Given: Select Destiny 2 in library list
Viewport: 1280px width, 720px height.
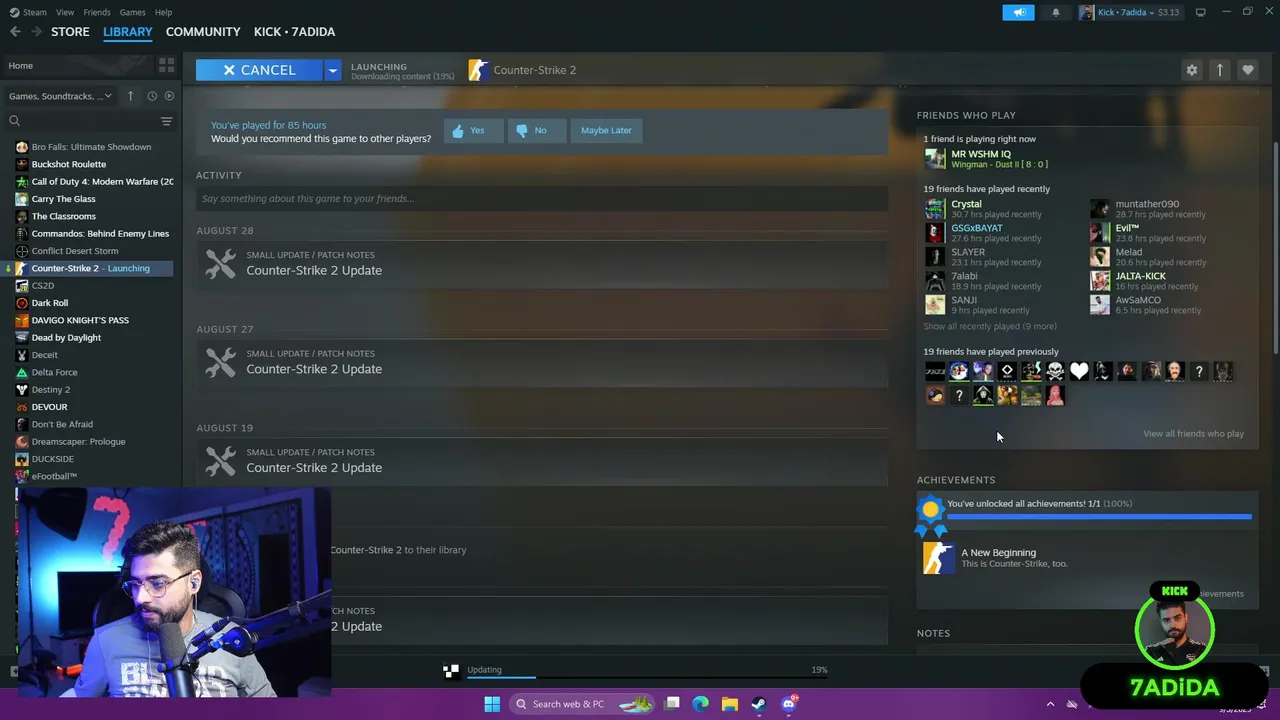Looking at the screenshot, I should tap(50, 389).
